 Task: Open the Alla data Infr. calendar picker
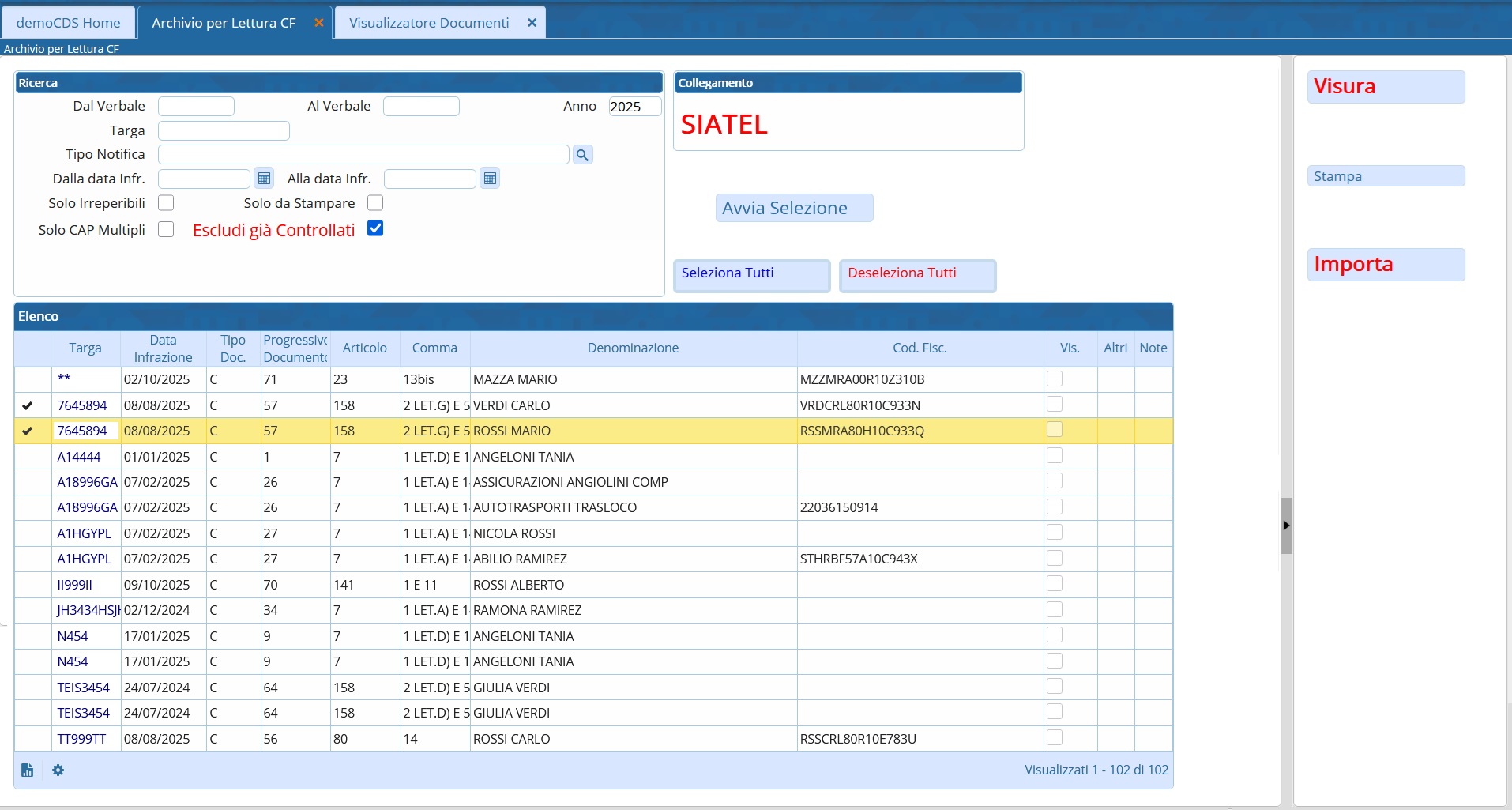click(x=490, y=179)
